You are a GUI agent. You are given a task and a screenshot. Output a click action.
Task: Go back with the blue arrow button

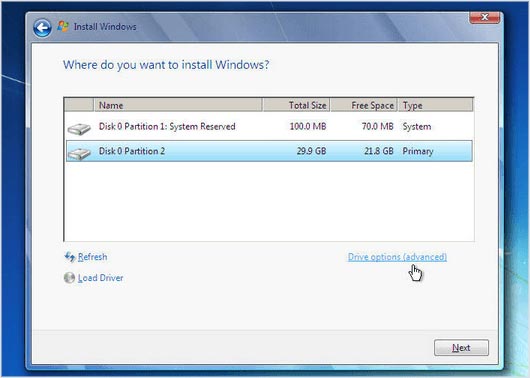coord(42,27)
